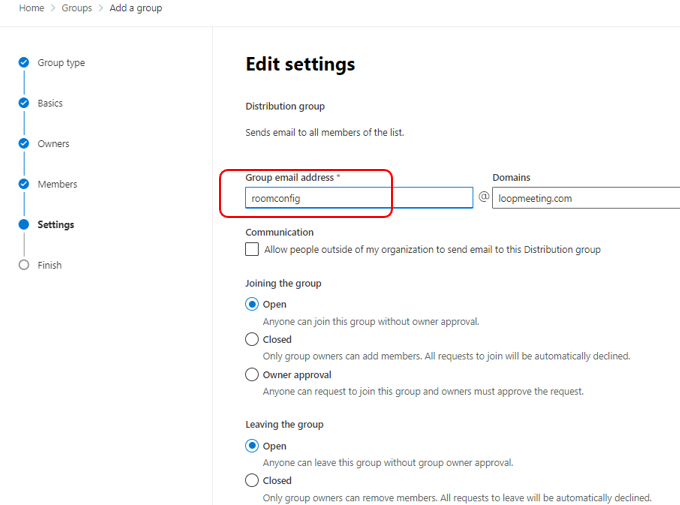680x505 pixels.
Task: Click the breadcrumb chevron after Home
Action: [53, 8]
